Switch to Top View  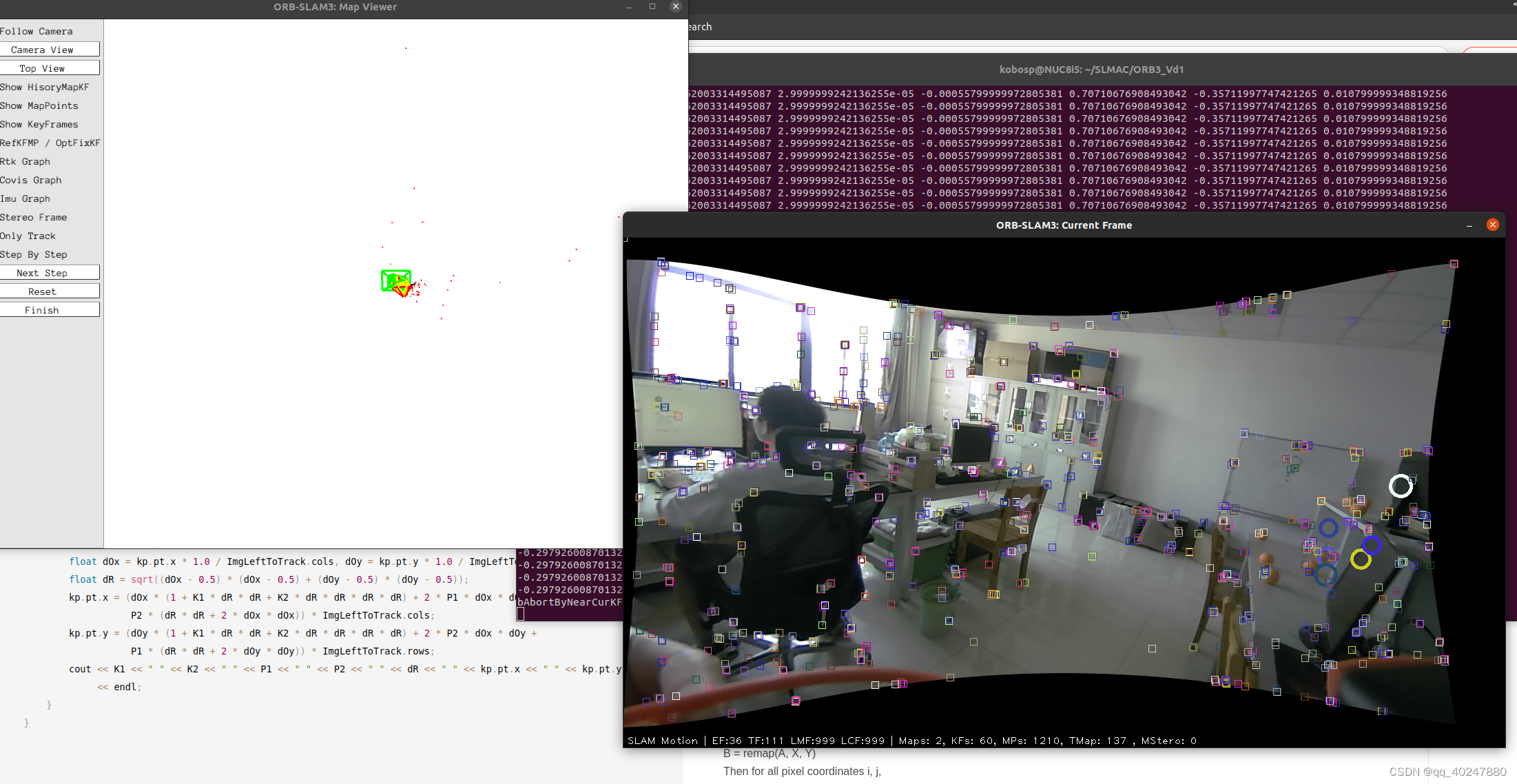(x=50, y=68)
